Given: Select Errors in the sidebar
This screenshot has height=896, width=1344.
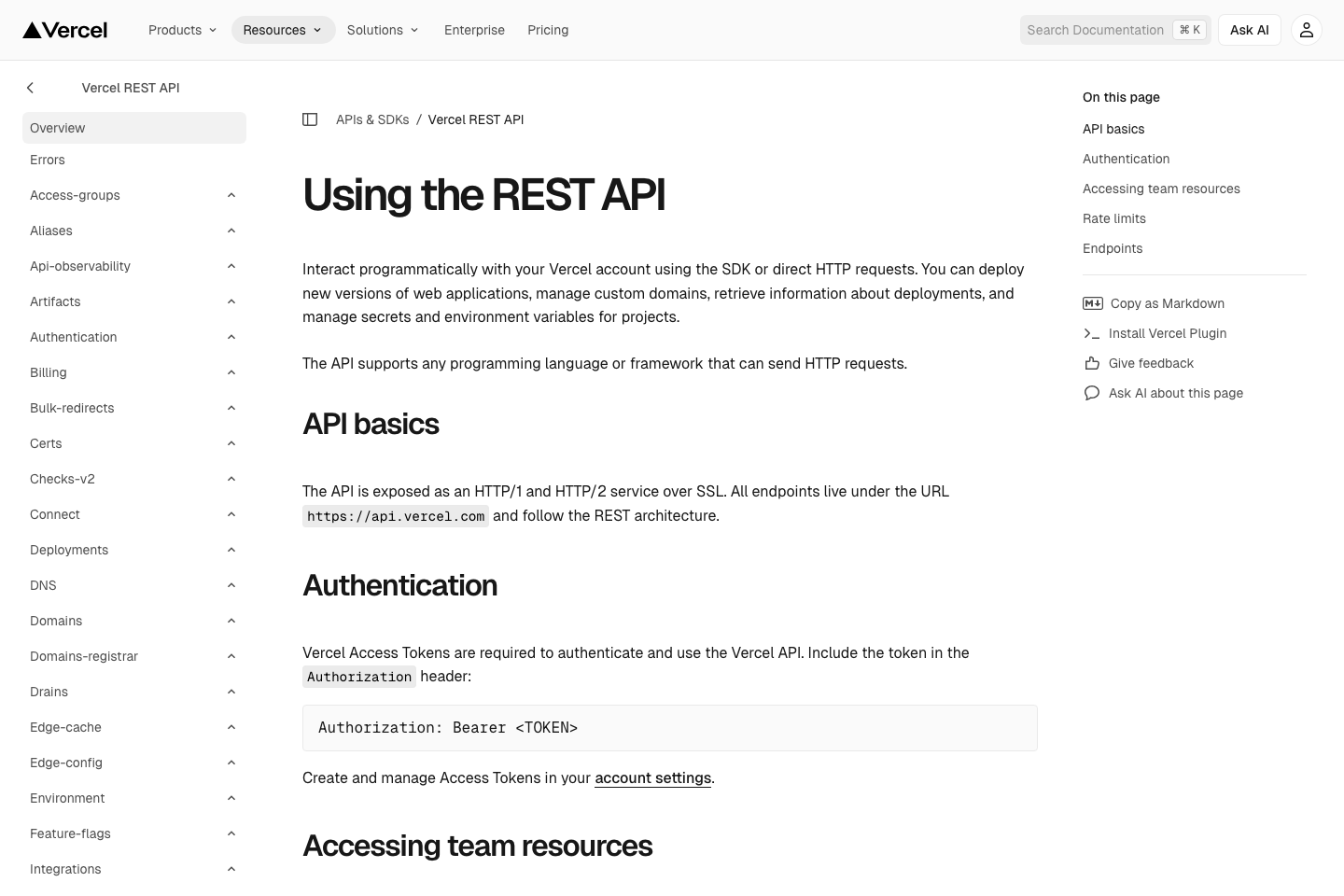Looking at the screenshot, I should tap(48, 160).
